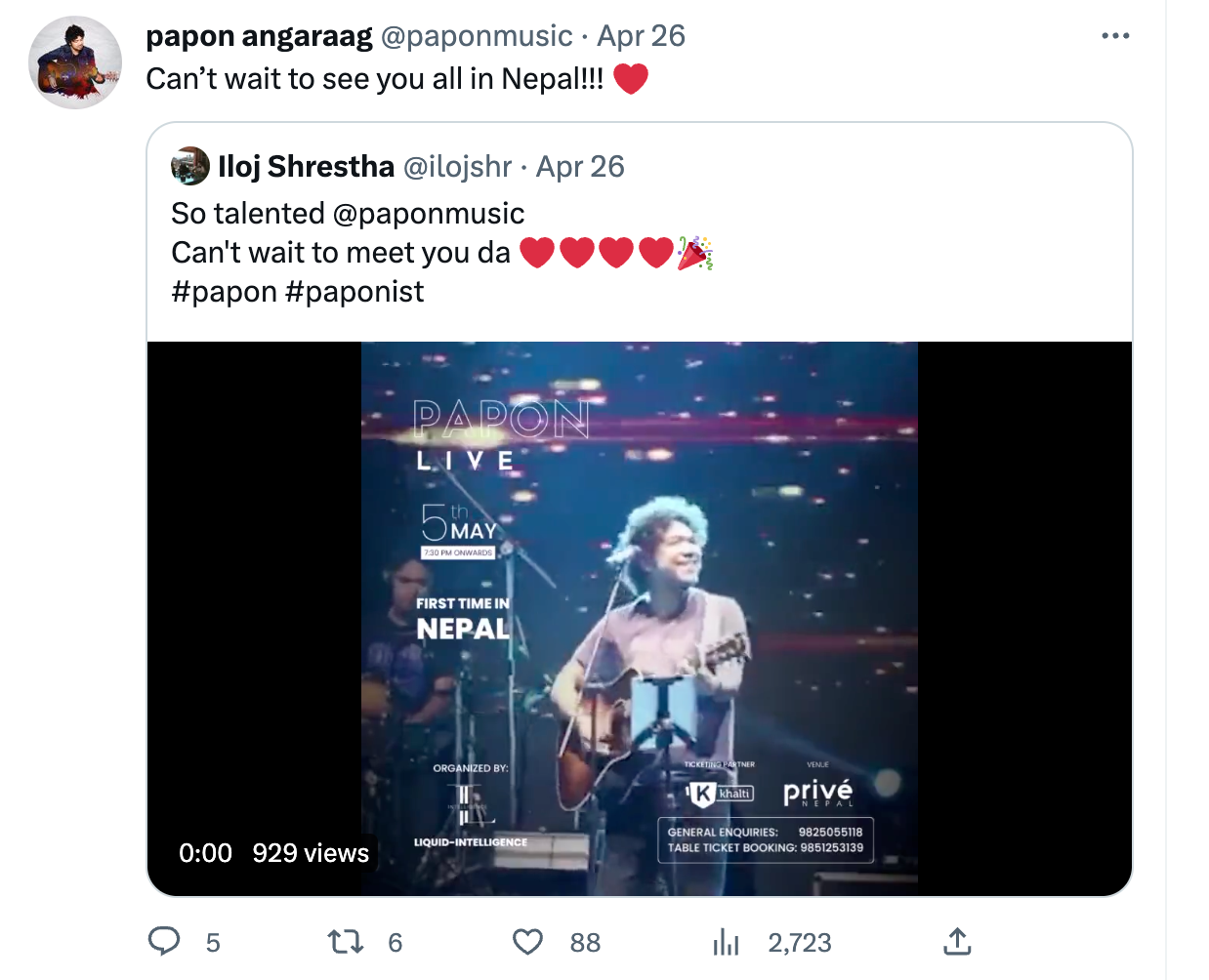This screenshot has width=1209, height=980.
Task: Open Iloj Shrestha's small avatar
Action: tap(190, 166)
